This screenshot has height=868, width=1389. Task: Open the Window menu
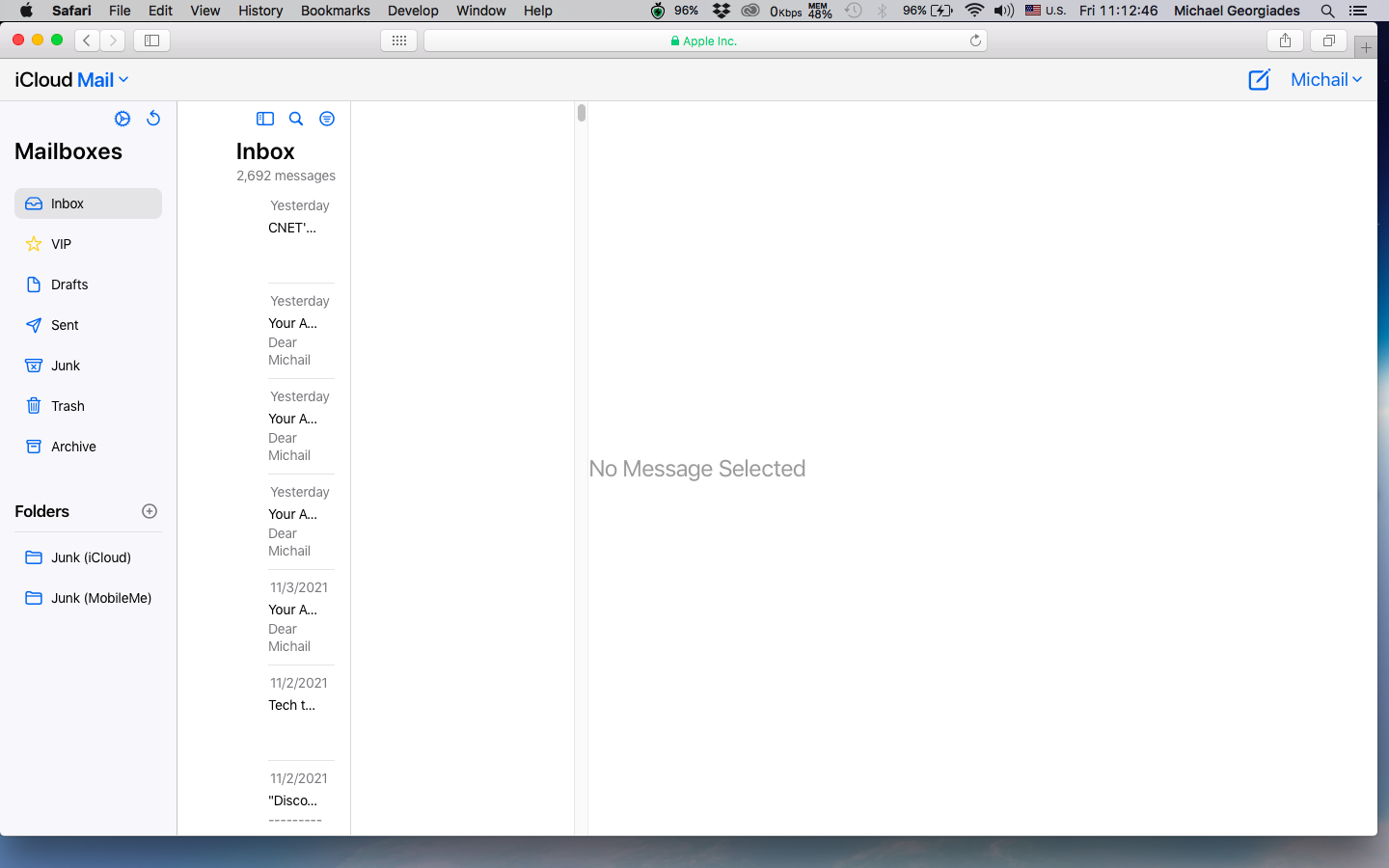click(x=481, y=11)
